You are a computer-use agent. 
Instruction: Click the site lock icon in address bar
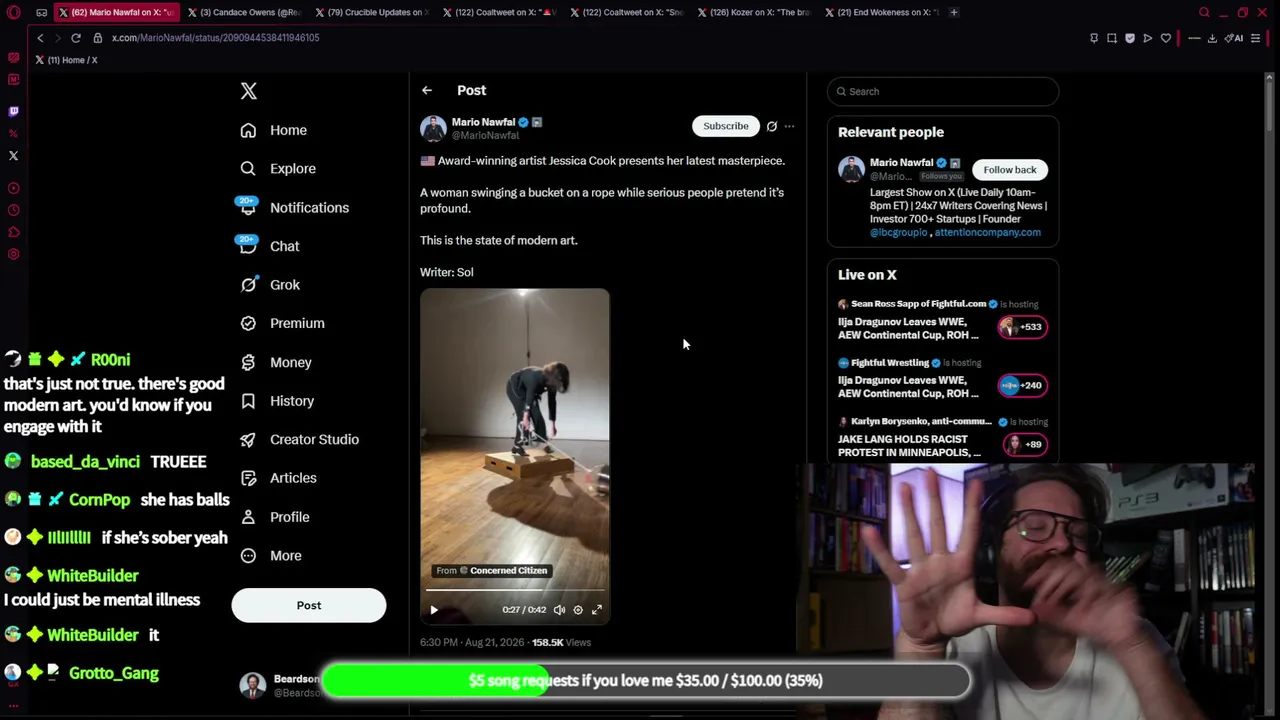click(98, 38)
